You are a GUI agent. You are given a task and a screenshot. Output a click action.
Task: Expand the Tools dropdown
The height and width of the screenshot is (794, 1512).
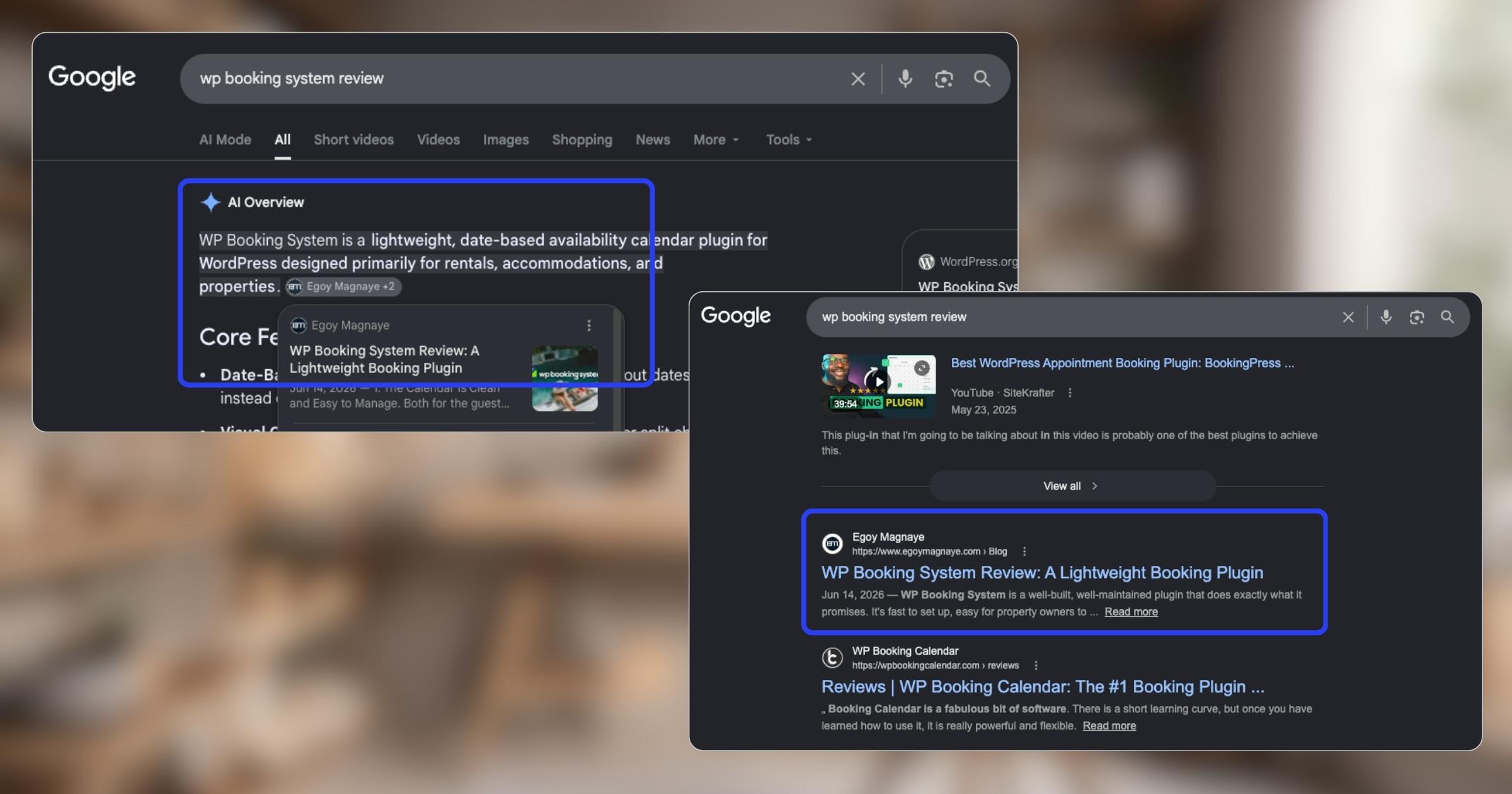click(789, 139)
